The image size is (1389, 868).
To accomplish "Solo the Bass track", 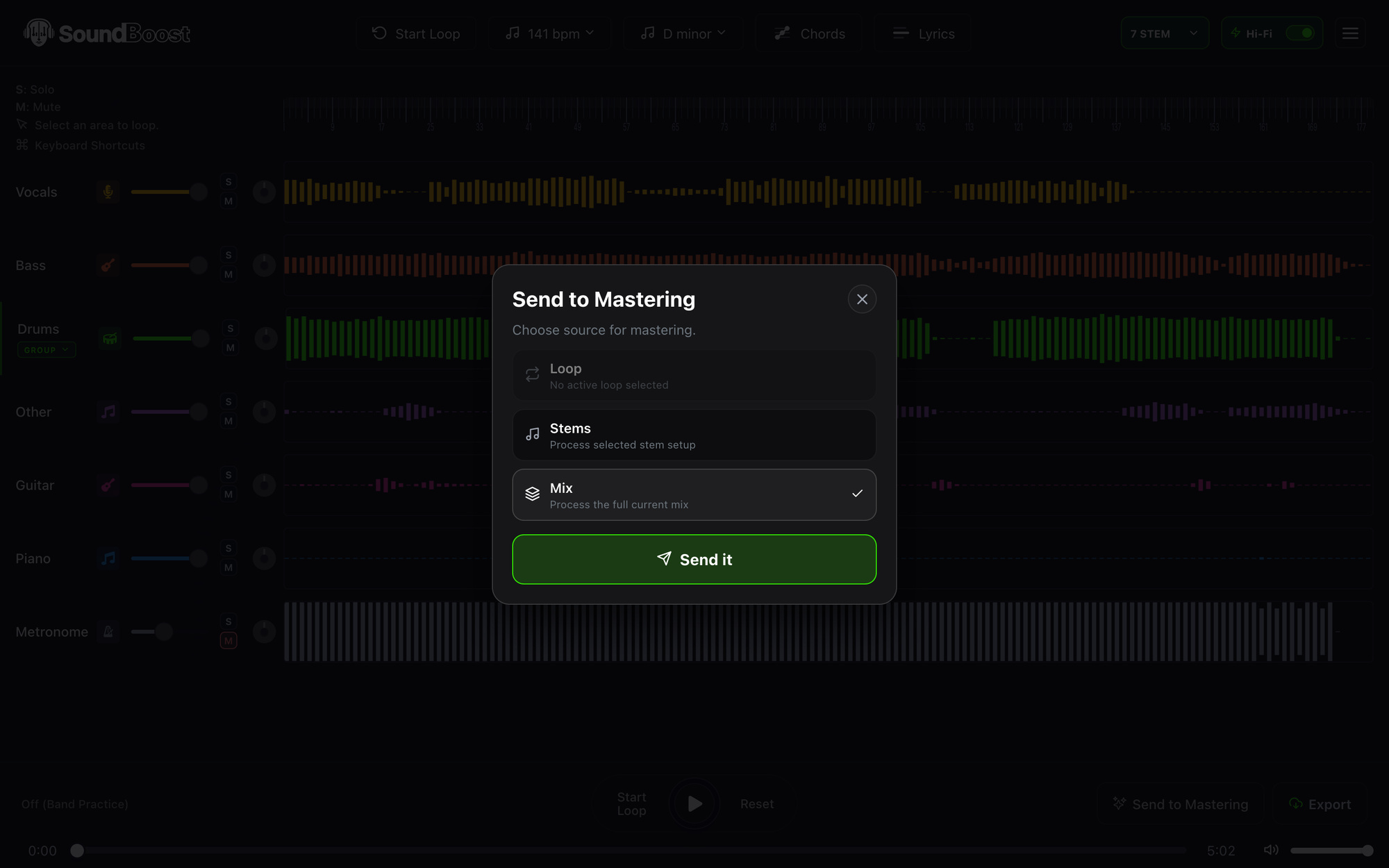I will [228, 255].
